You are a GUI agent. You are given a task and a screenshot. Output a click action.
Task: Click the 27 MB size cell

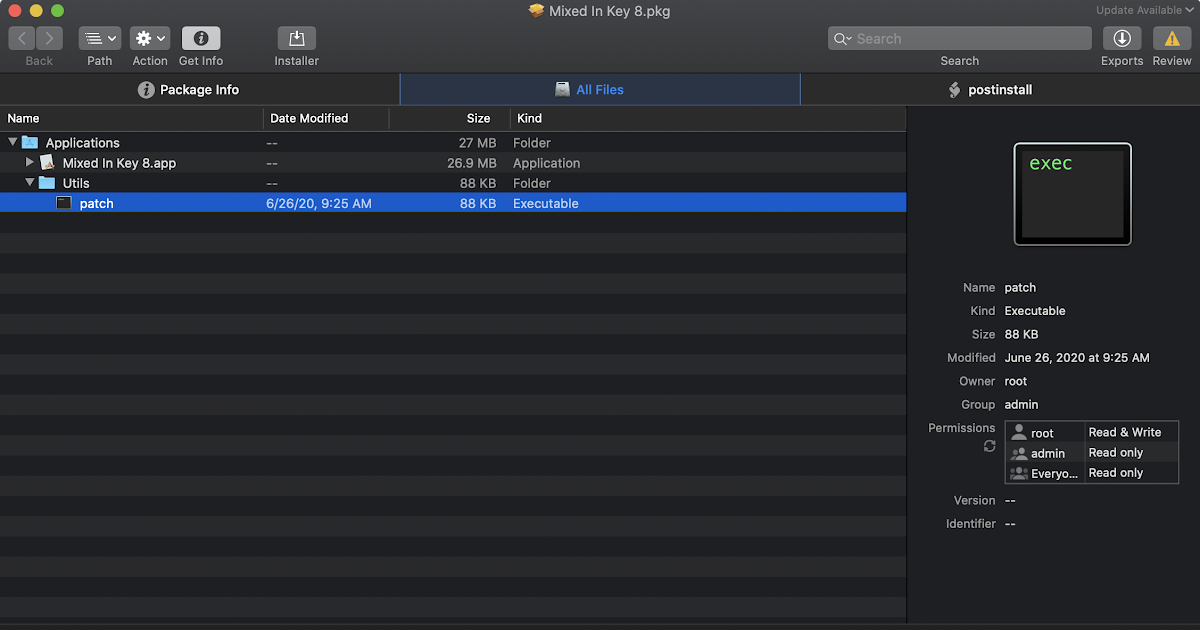478,143
